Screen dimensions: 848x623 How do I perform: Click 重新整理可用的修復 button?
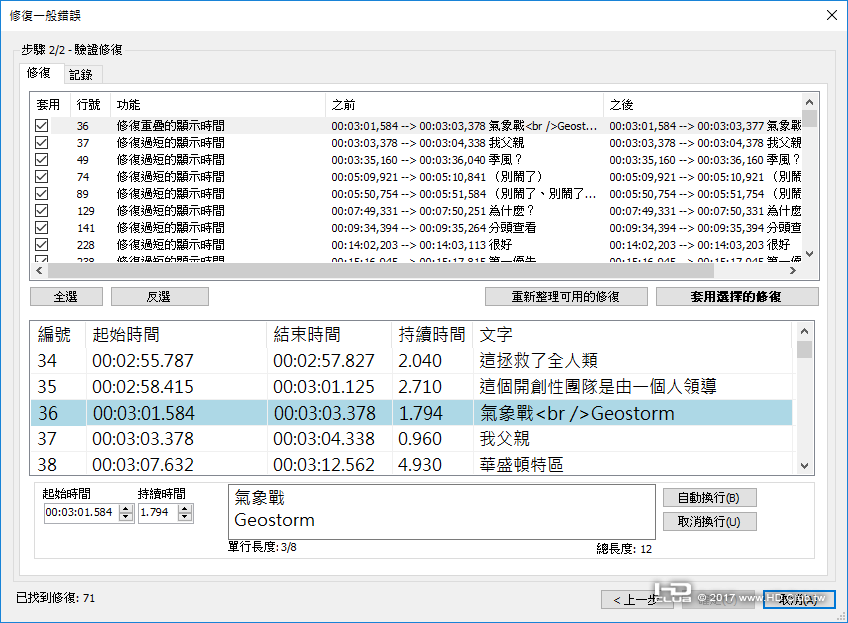[x=566, y=296]
